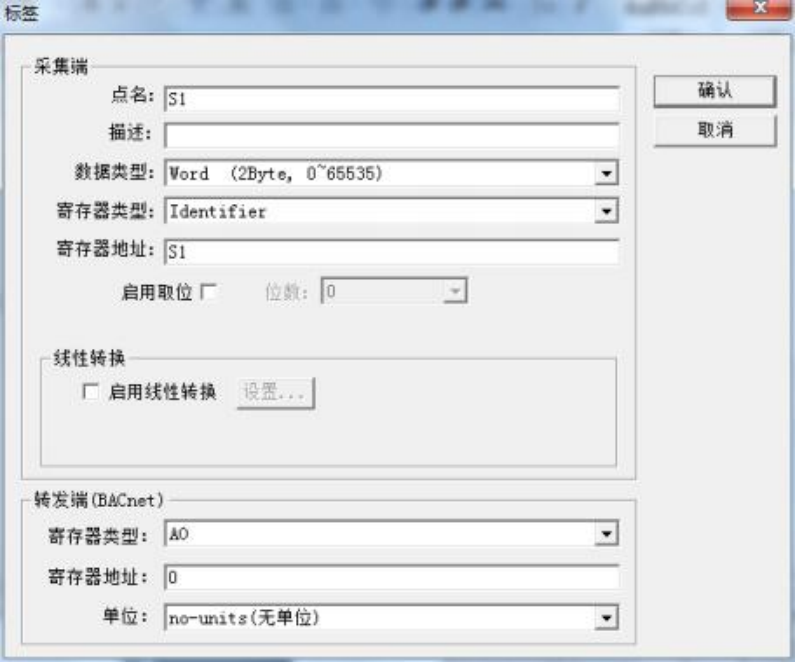Click the Identifier text in register type box
796x662 pixels.
[217, 212]
